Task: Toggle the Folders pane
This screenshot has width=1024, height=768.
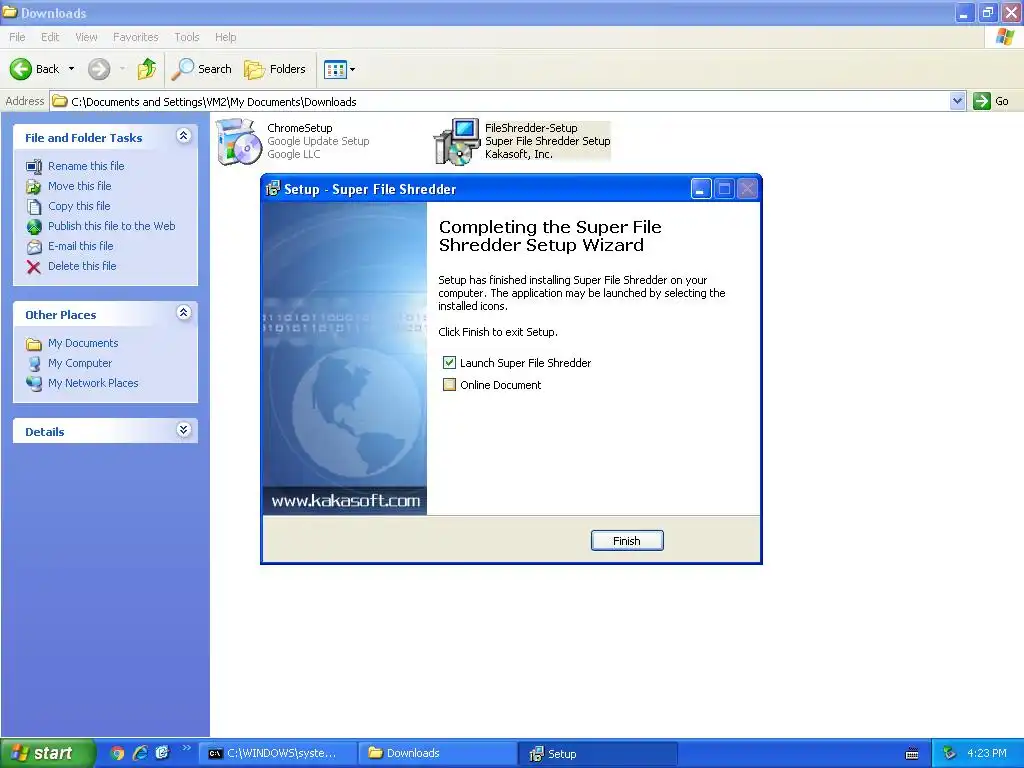Action: pyautogui.click(x=275, y=69)
